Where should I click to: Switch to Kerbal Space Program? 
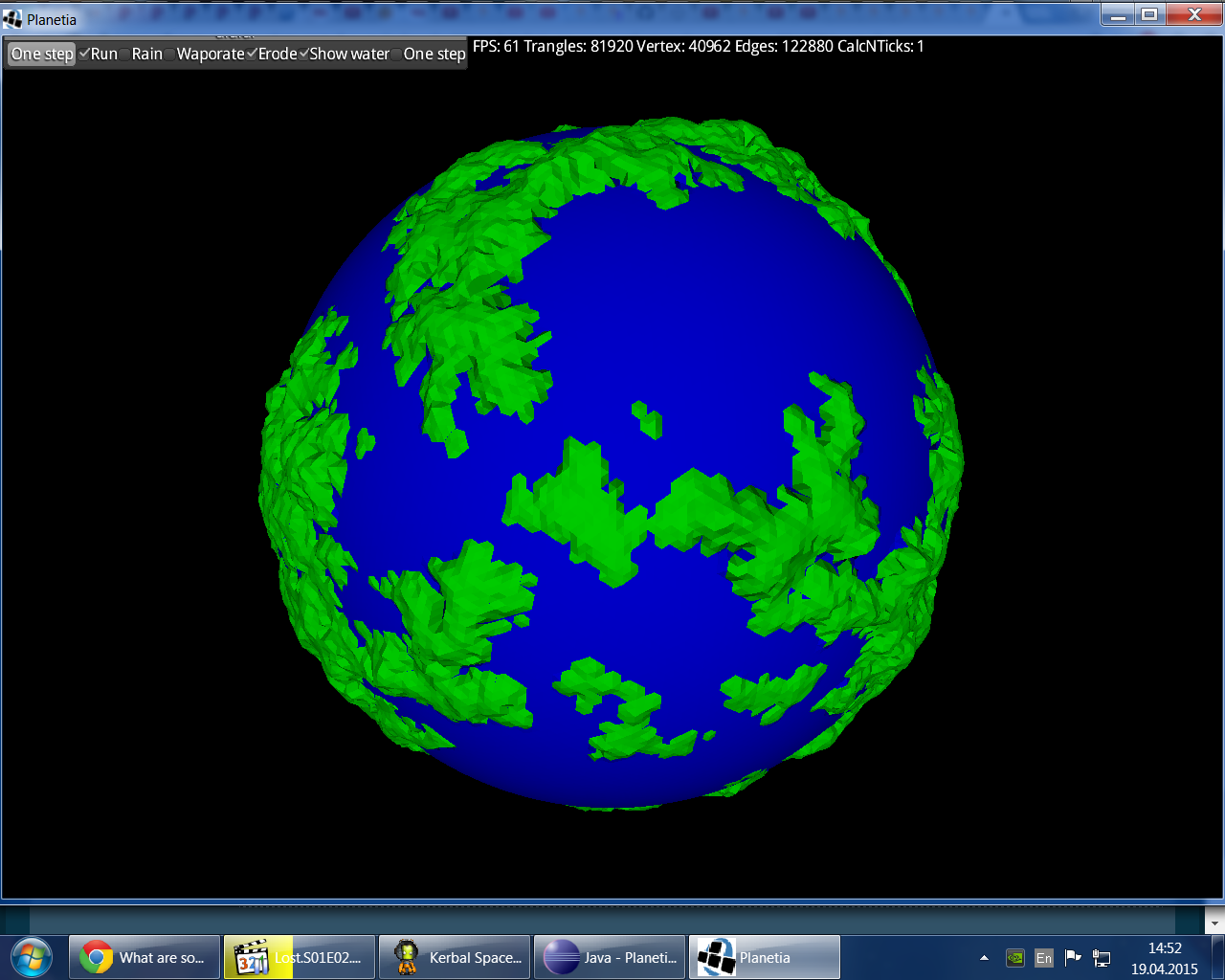[454, 956]
